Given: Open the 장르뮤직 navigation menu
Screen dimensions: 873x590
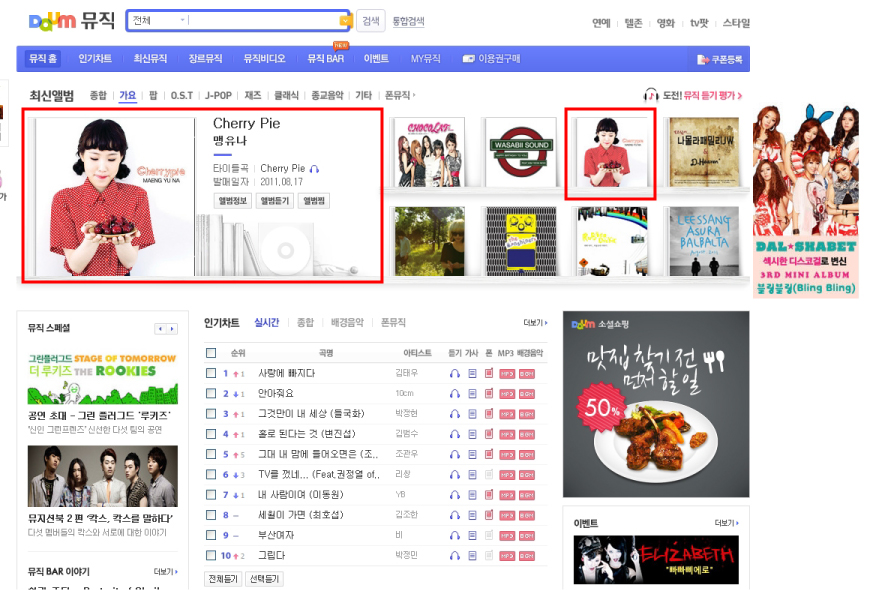Looking at the screenshot, I should (x=205, y=58).
